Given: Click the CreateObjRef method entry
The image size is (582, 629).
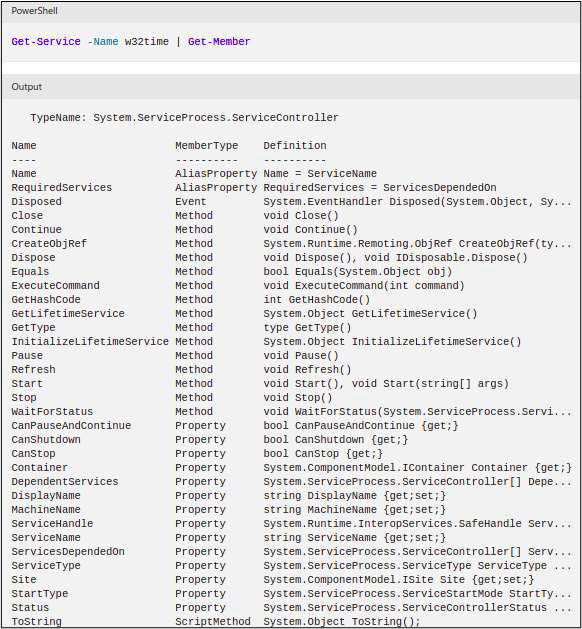Looking at the screenshot, I should (291, 243).
